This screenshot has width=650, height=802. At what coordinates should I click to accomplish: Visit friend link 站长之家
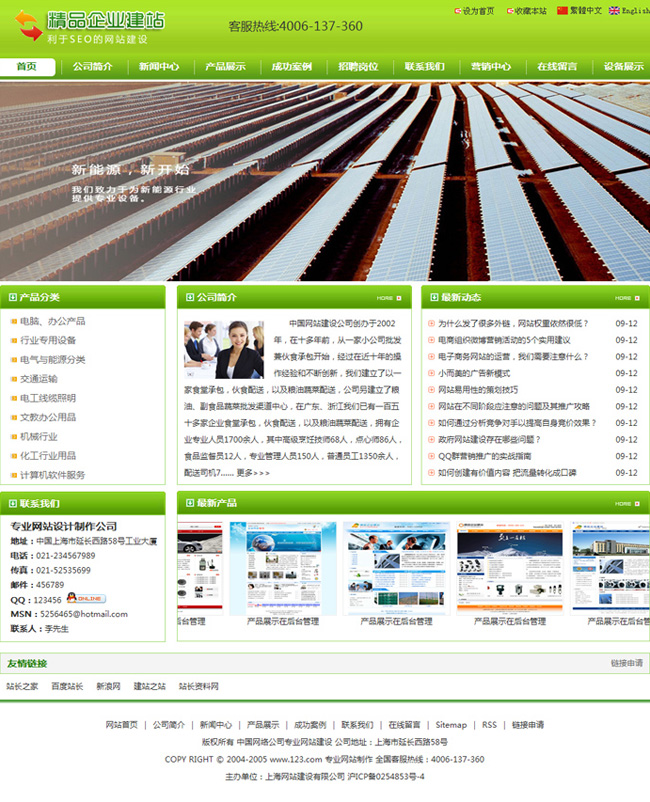pyautogui.click(x=22, y=686)
